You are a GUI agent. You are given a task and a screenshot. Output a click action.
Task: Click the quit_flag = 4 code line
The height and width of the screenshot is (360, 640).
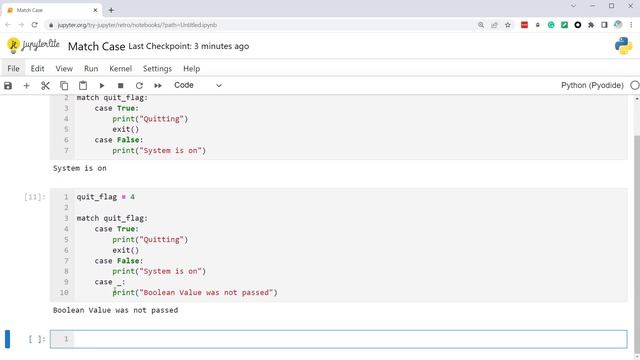tap(106, 197)
